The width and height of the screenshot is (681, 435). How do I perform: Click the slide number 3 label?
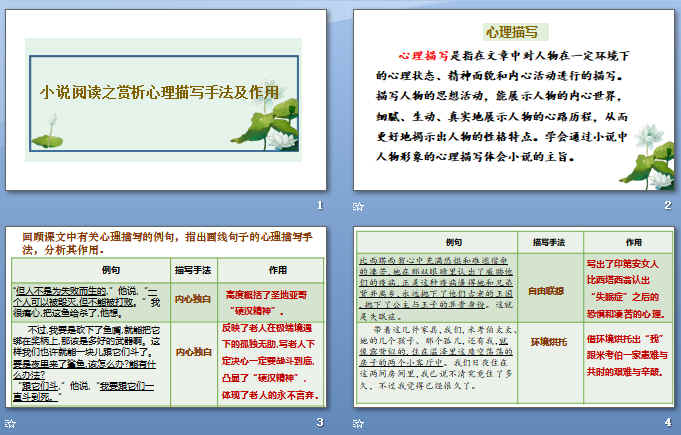(319, 423)
